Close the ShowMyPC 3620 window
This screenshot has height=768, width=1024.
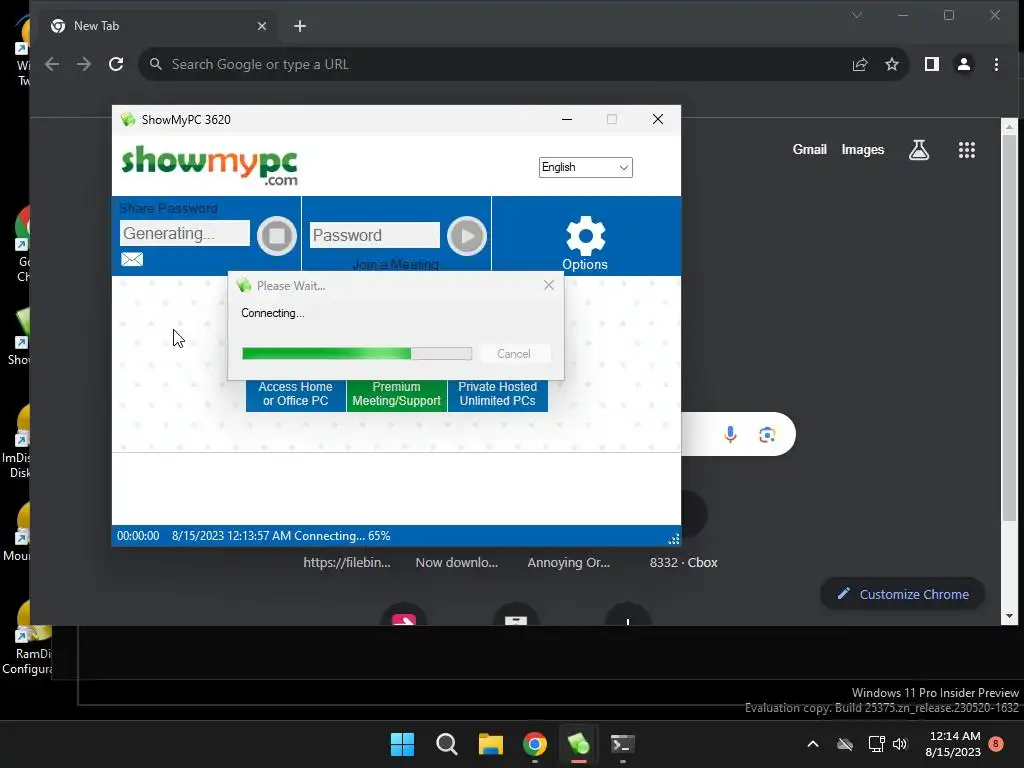[658, 119]
